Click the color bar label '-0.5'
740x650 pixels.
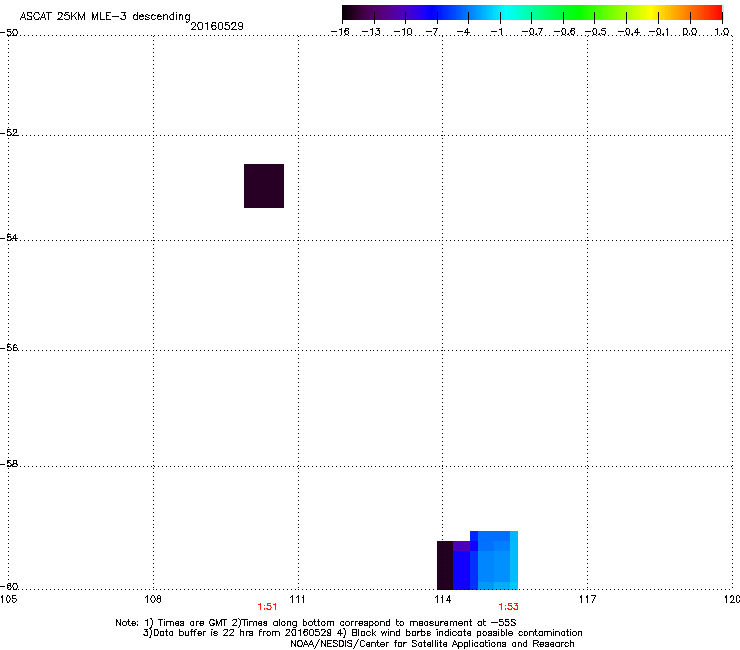(x=596, y=32)
